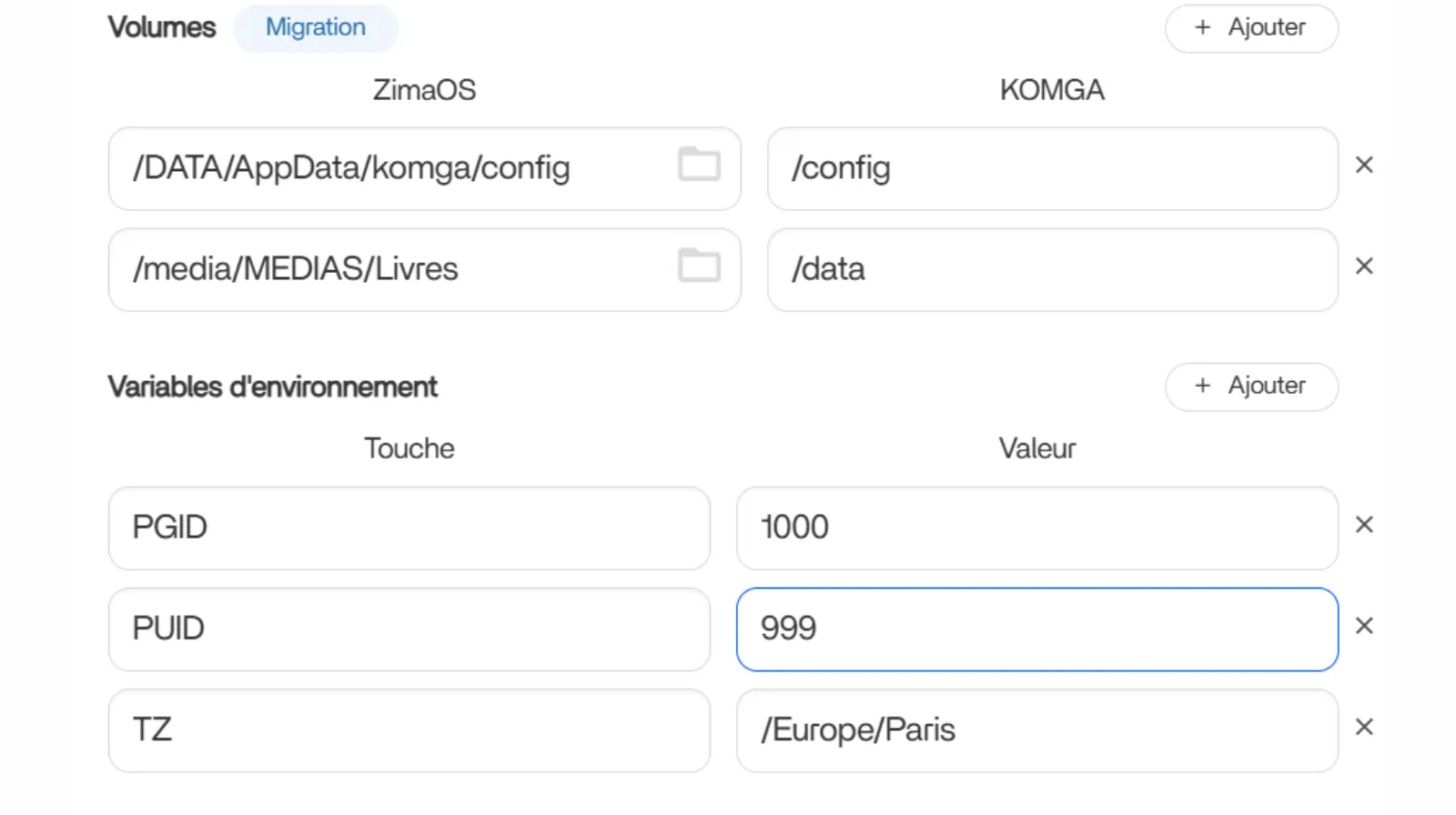Click the PUID key field

point(409,629)
